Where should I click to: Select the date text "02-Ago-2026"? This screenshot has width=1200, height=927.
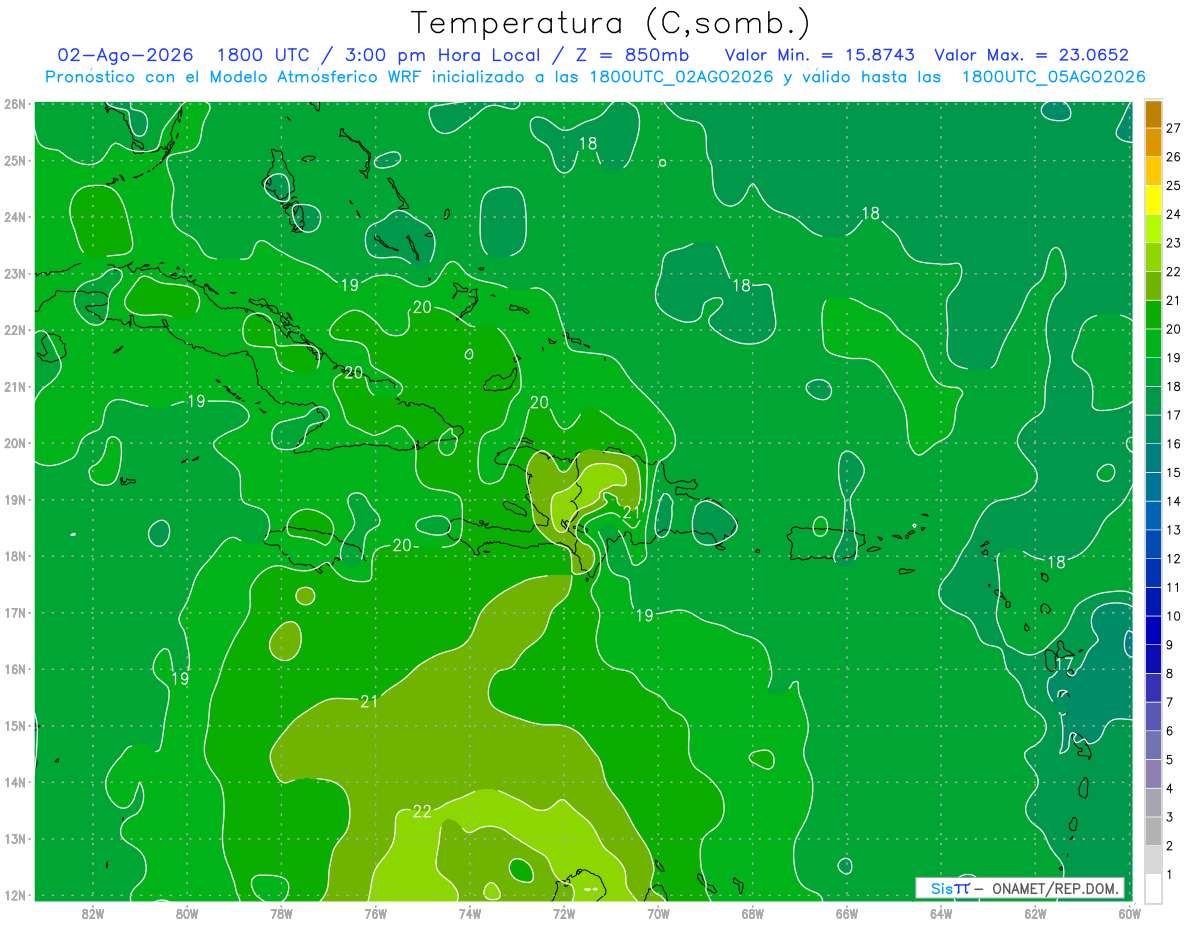pos(123,56)
